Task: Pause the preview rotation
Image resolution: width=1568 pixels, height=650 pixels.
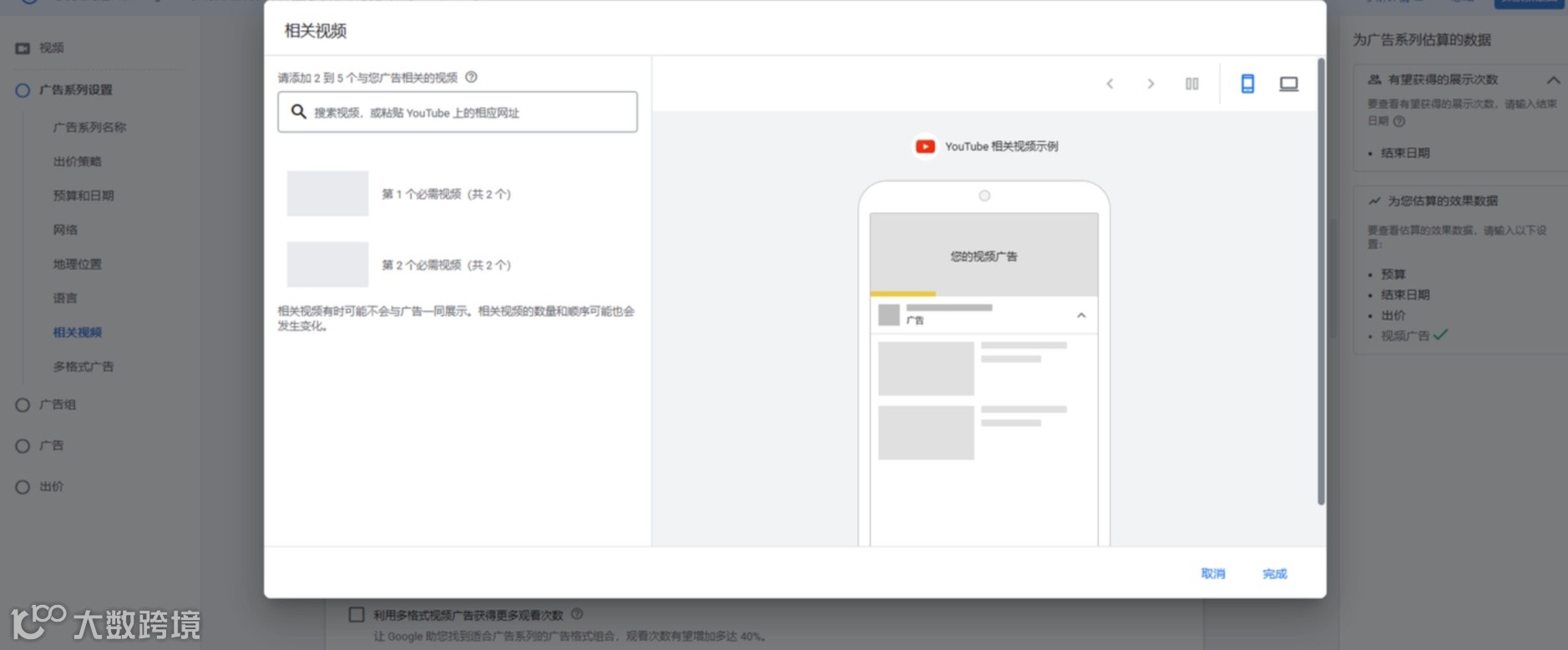Action: [x=1192, y=83]
